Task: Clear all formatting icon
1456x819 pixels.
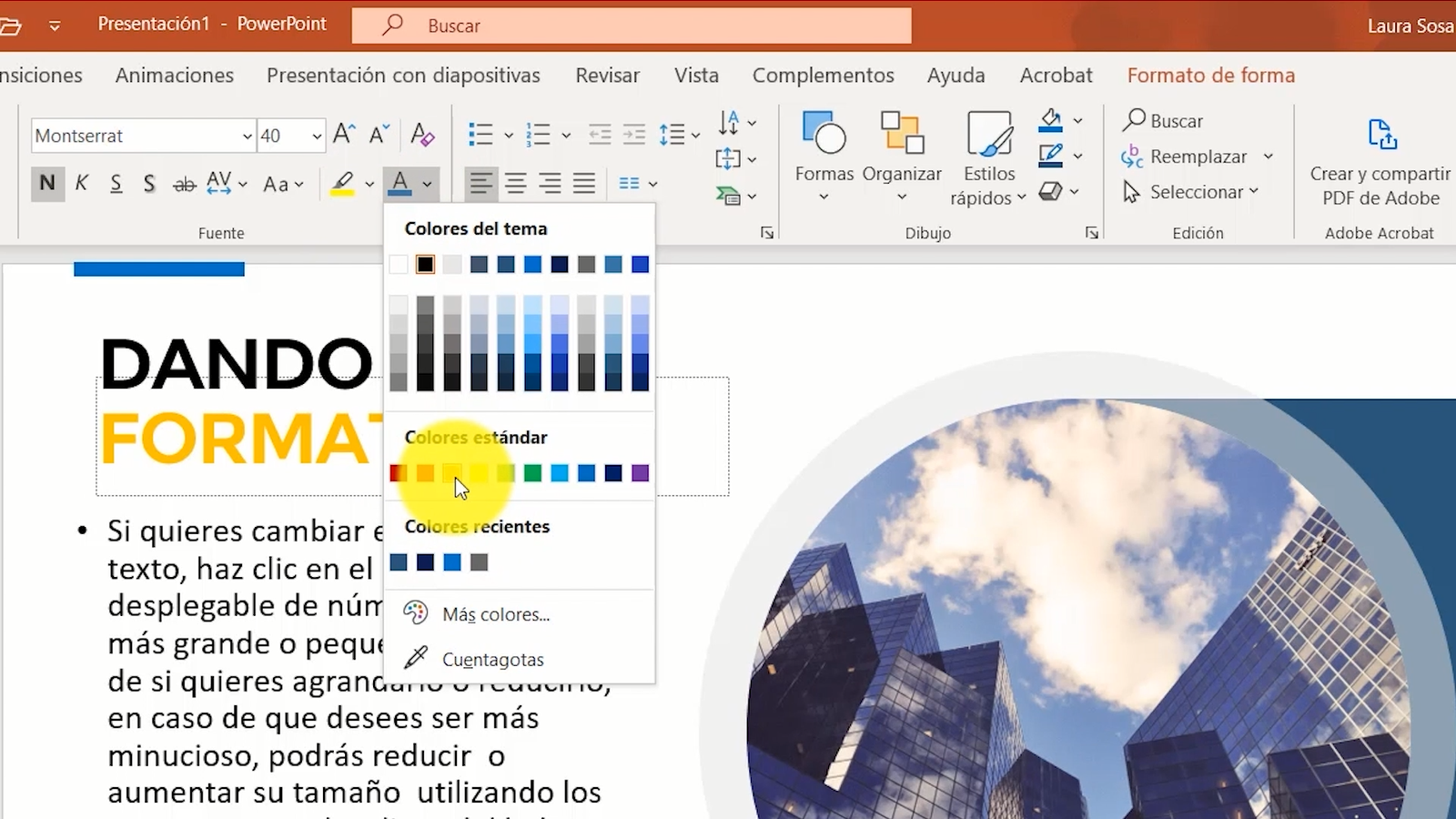Action: pyautogui.click(x=421, y=135)
